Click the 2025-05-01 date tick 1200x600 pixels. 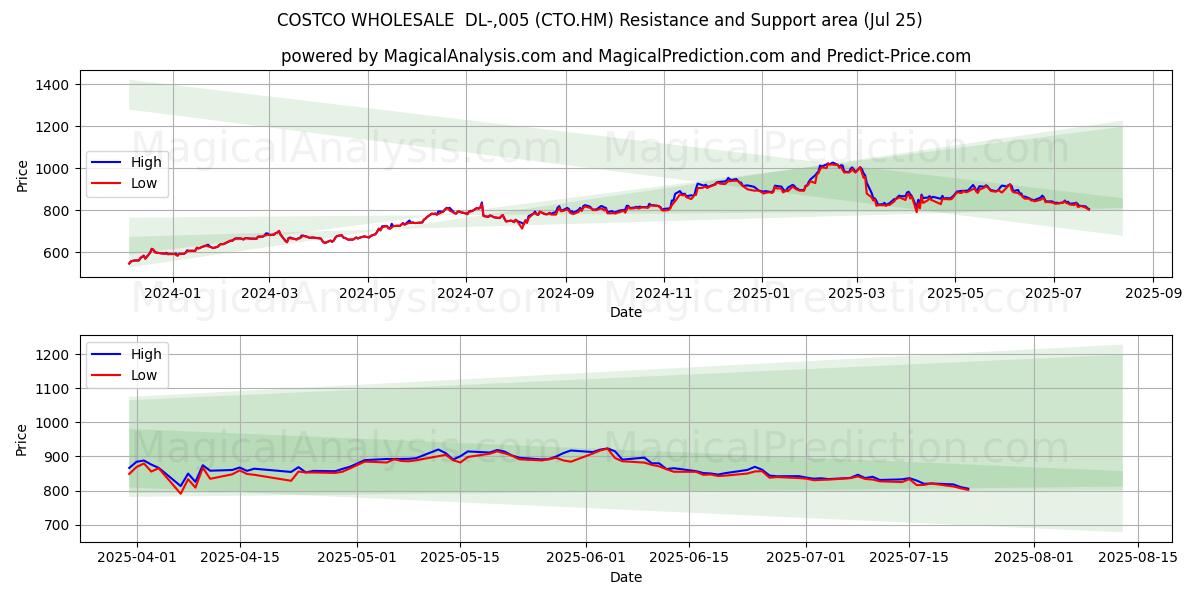tap(357, 557)
